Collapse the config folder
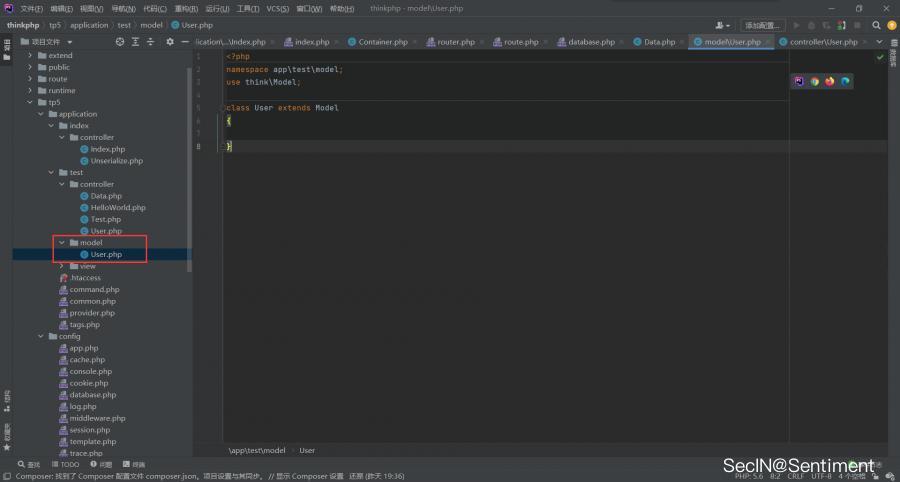 (41, 336)
